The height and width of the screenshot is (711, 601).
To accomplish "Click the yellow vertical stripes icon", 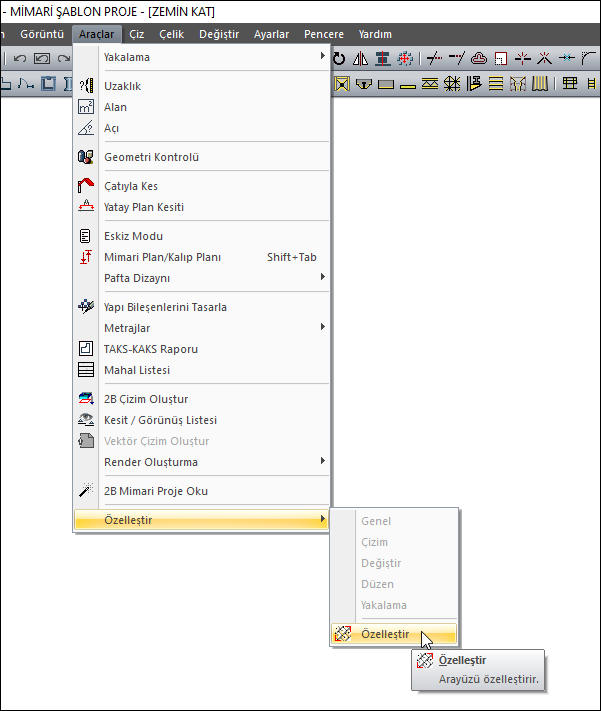I will click(x=540, y=84).
